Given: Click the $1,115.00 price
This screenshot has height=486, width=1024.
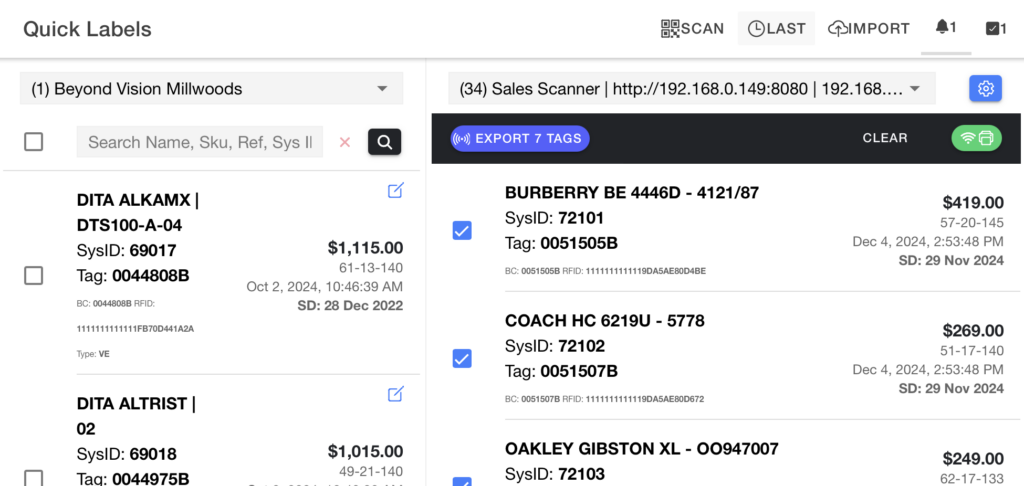Looking at the screenshot, I should pyautogui.click(x=365, y=248).
